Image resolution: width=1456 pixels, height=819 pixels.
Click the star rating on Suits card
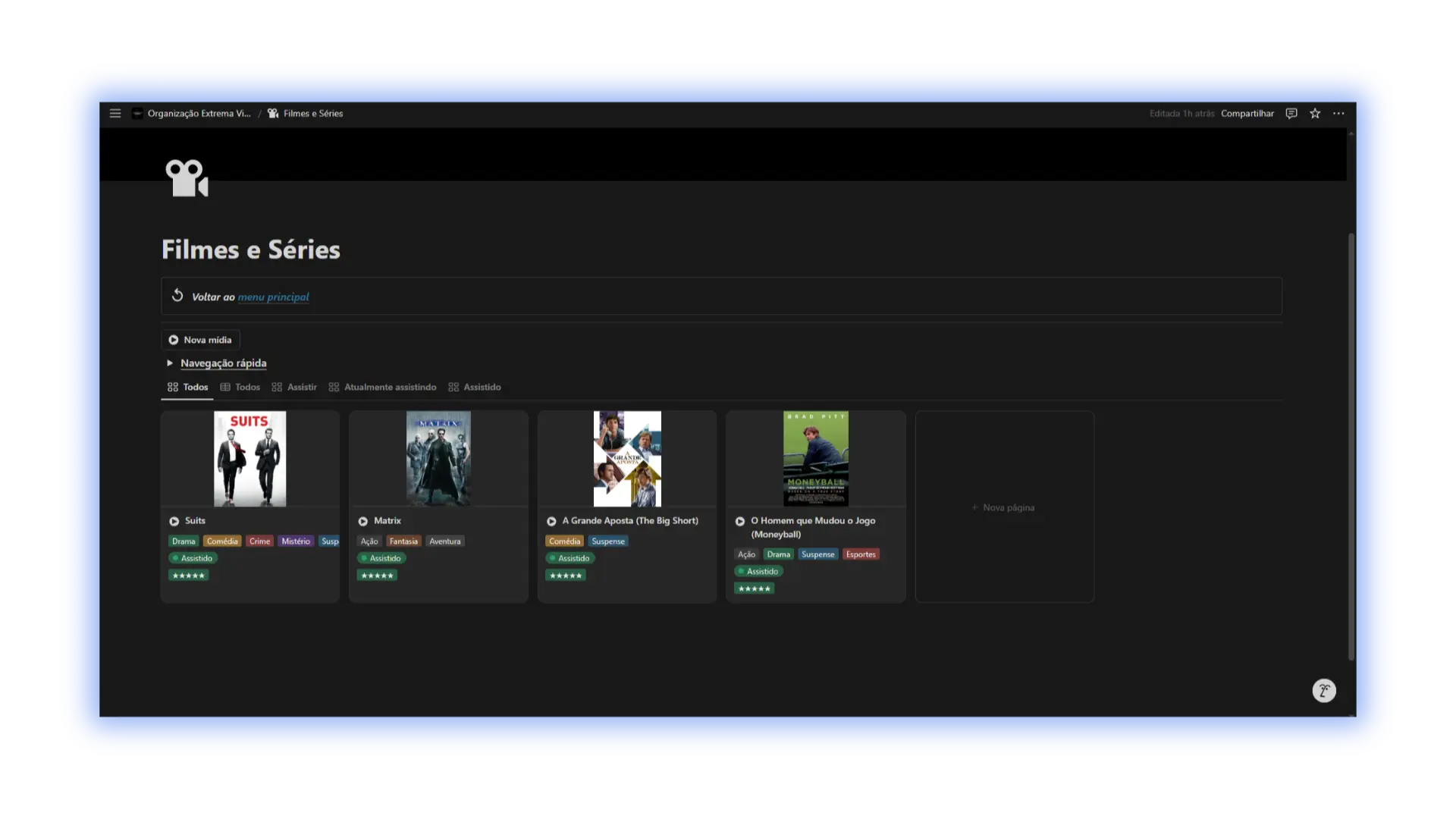[x=188, y=576]
